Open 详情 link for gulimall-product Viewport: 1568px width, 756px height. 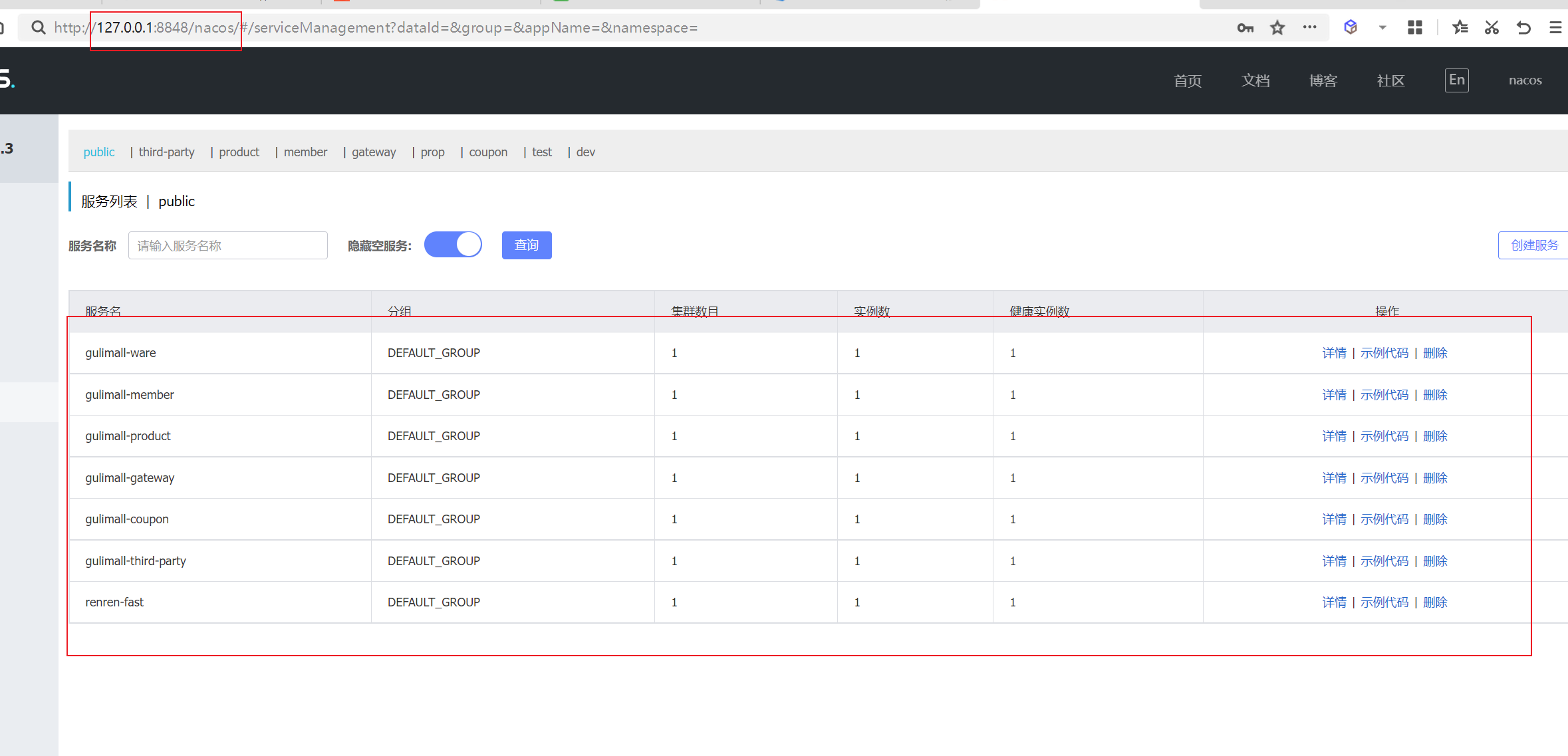(x=1334, y=436)
